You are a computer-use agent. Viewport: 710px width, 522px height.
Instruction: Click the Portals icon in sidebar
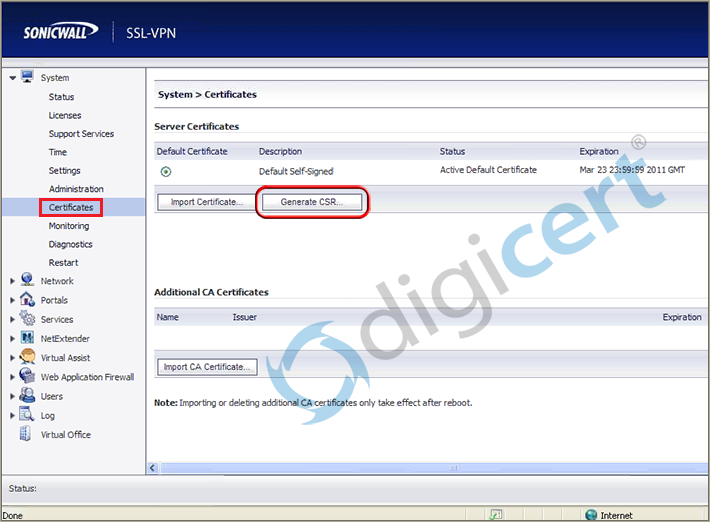[28, 300]
